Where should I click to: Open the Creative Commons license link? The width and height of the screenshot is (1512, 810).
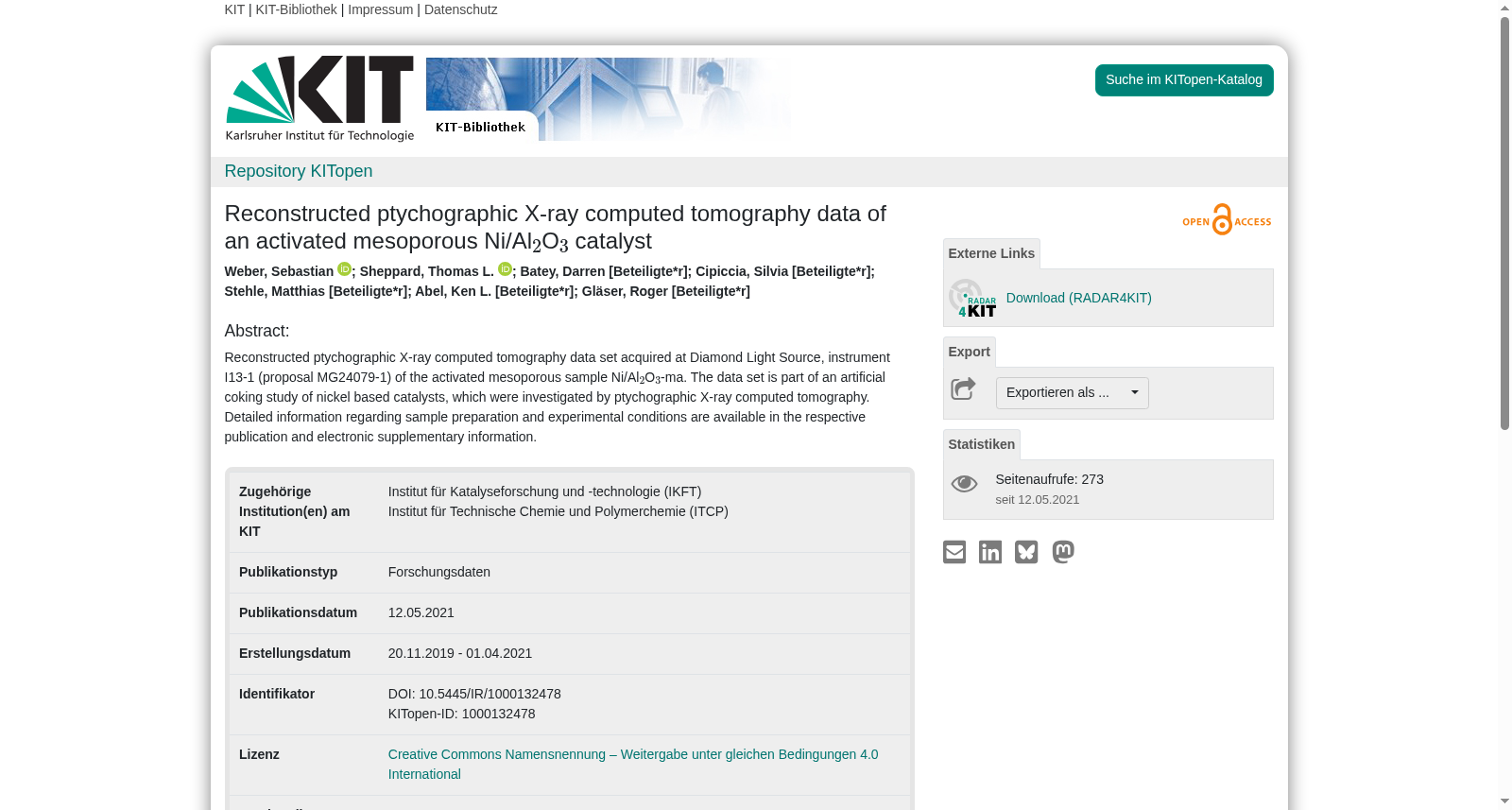click(633, 764)
